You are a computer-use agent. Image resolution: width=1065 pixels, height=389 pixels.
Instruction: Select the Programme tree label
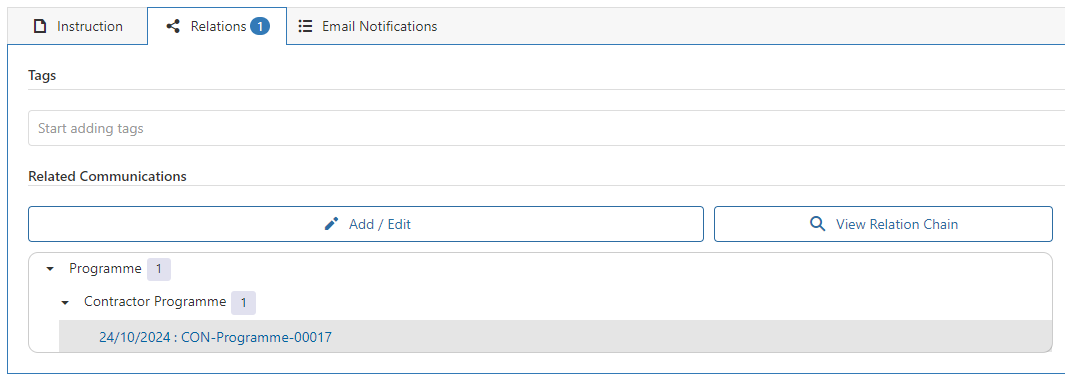click(x=105, y=269)
